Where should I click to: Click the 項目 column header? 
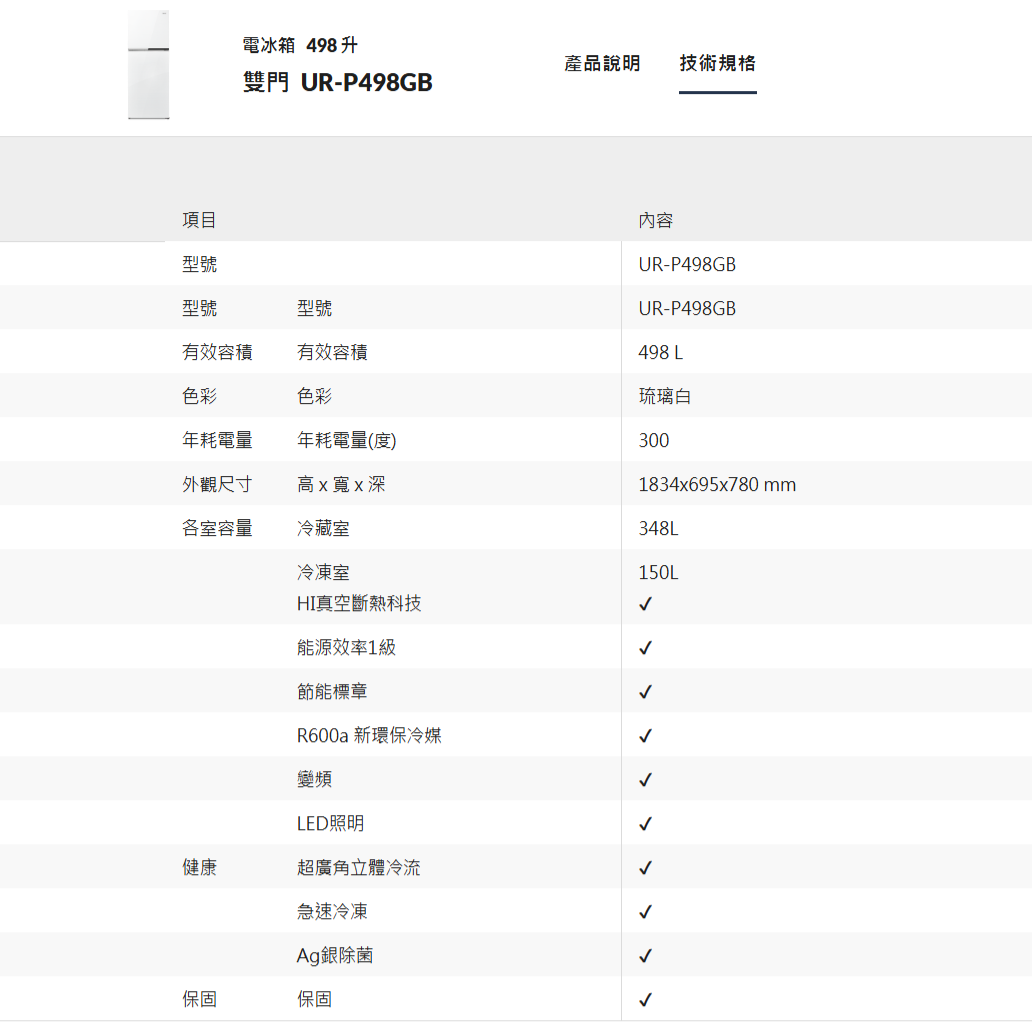(199, 221)
